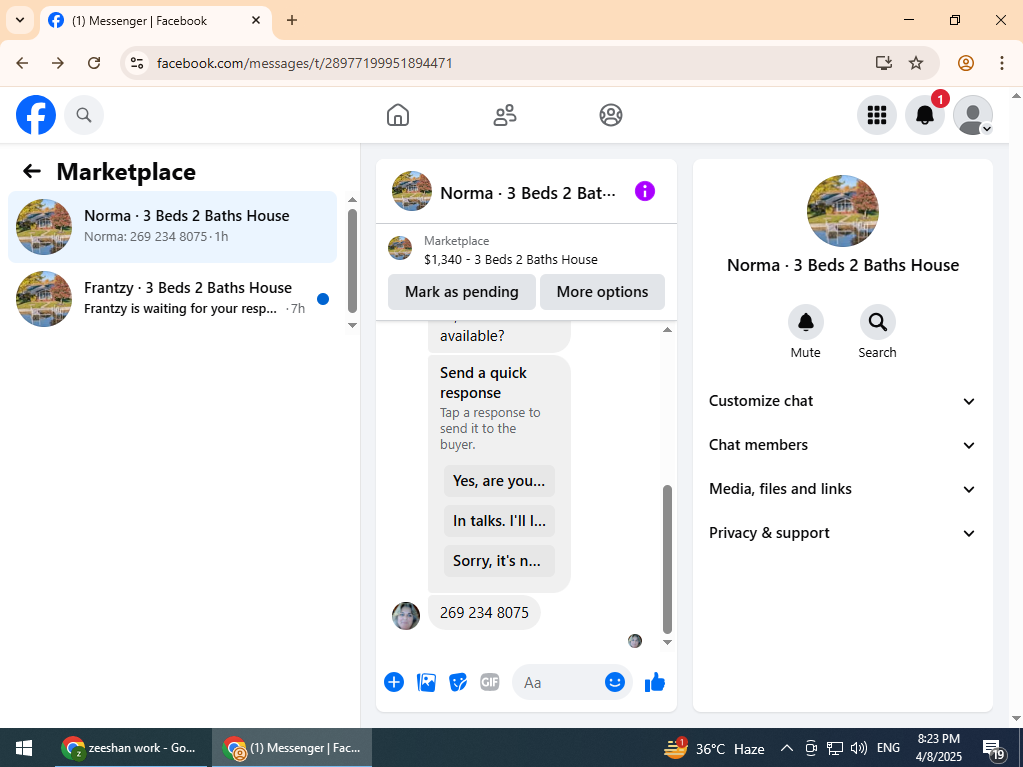Send quick response 'Sorry, it's n...'
This screenshot has height=767, width=1023.
(499, 561)
